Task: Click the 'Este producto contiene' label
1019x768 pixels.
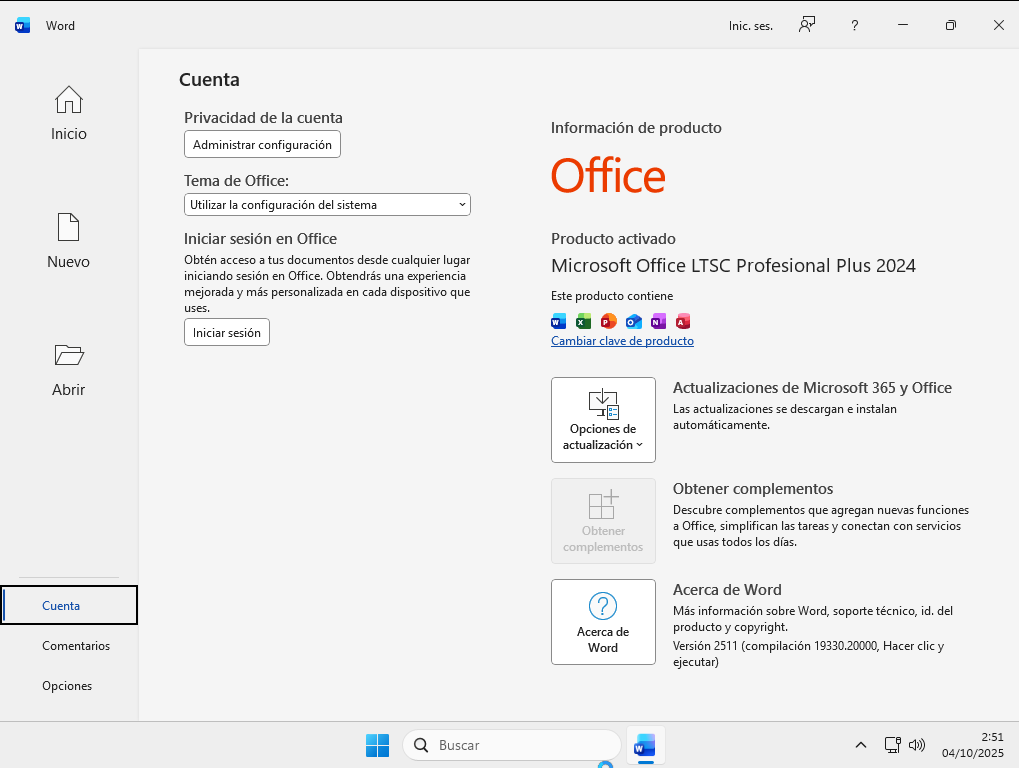Action: pyautogui.click(x=612, y=296)
